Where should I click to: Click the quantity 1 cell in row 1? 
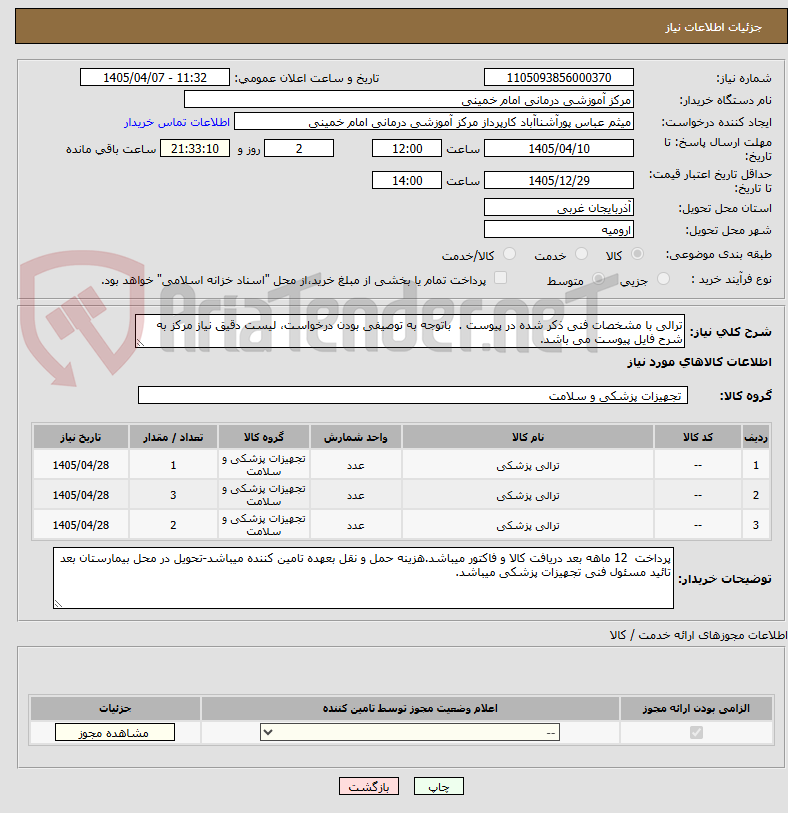[173, 465]
